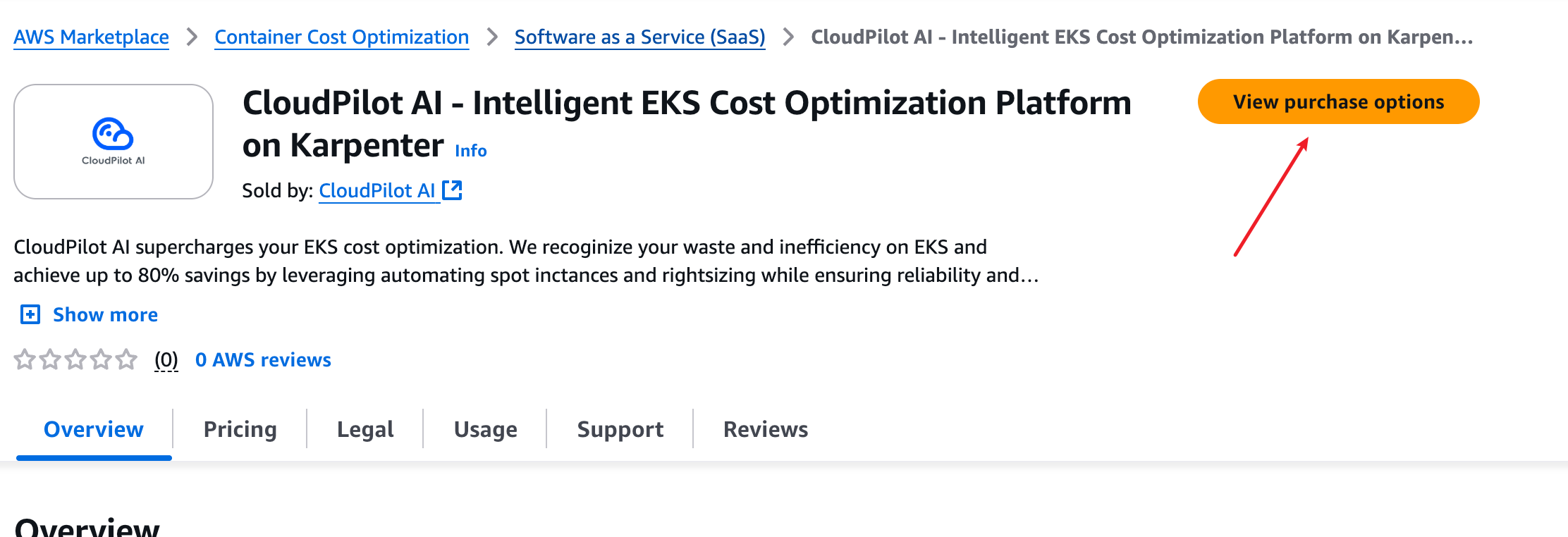This screenshot has width=1568, height=537.
Task: Open the Info link beside the product title
Action: [x=470, y=151]
